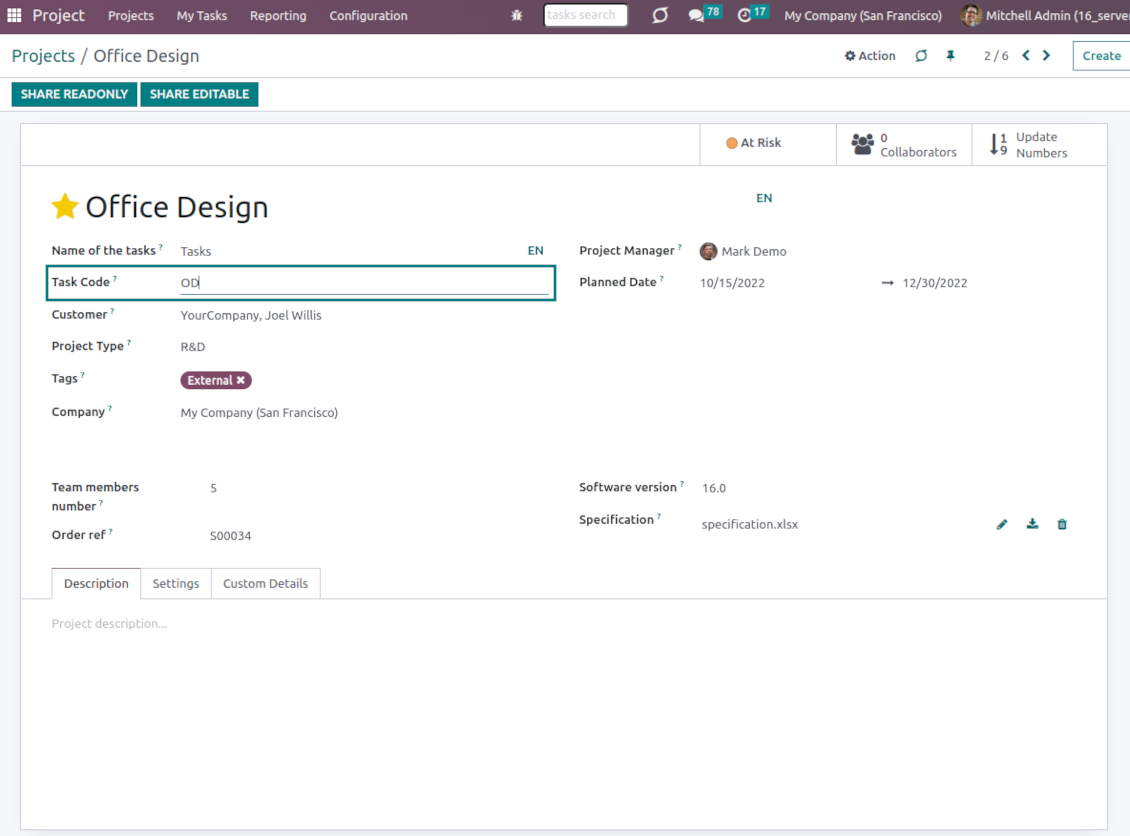Toggle the favorite star for Office Design
Screen dimensions: 1130x836
tap(65, 207)
